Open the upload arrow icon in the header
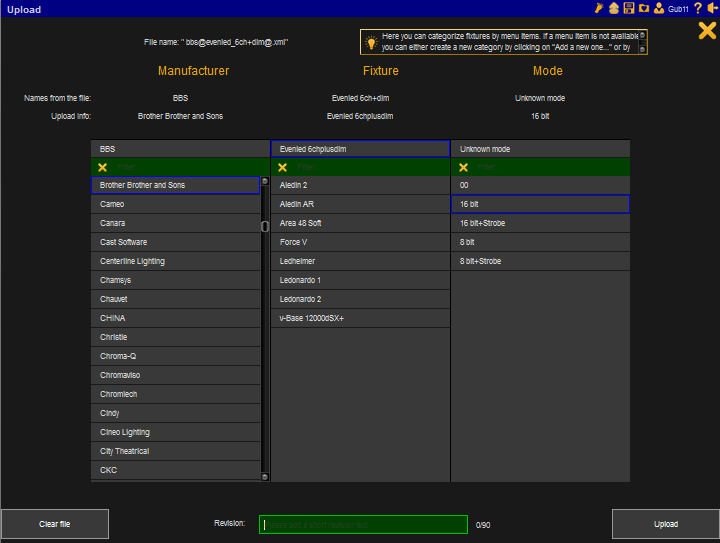 point(614,8)
